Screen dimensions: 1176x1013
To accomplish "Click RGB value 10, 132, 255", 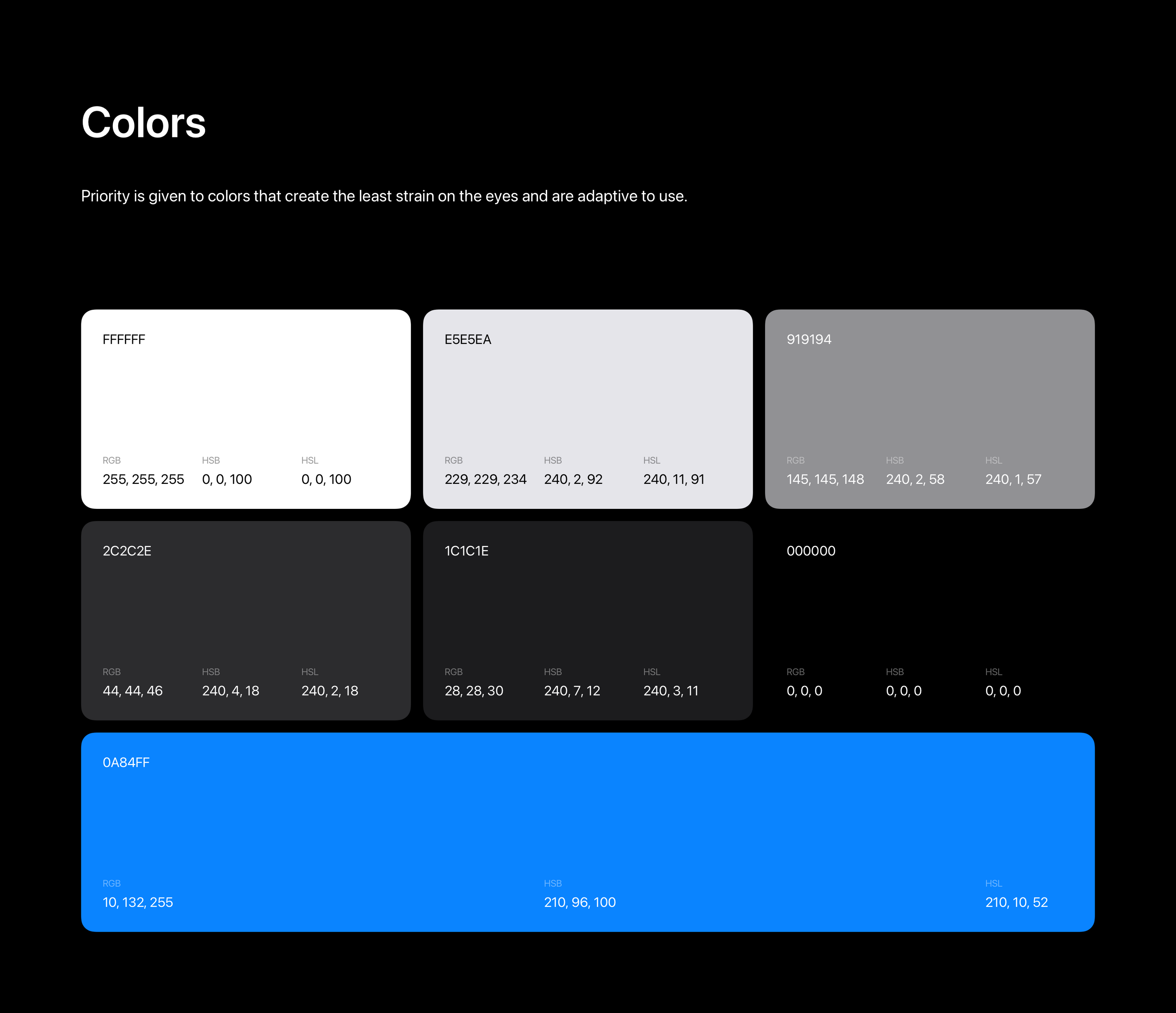I will coord(137,902).
